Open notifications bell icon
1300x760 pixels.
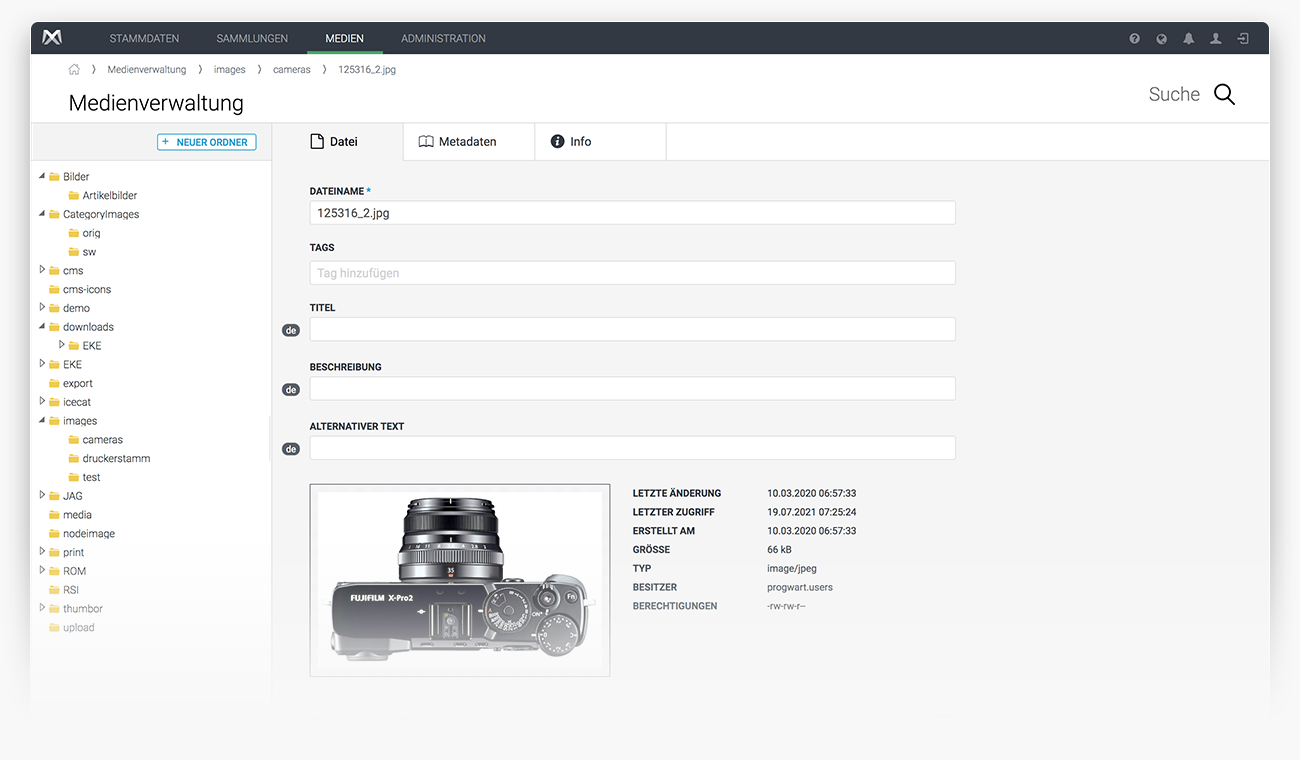1188,39
